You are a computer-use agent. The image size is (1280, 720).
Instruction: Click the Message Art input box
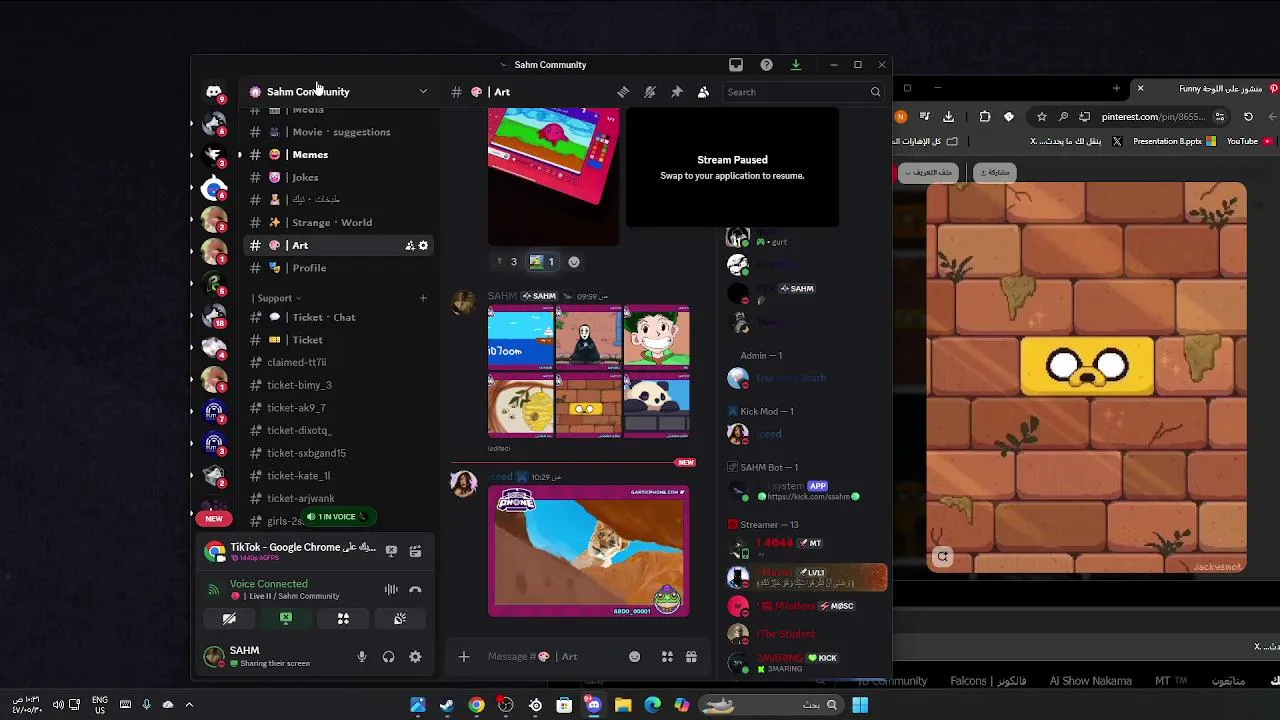[550, 657]
